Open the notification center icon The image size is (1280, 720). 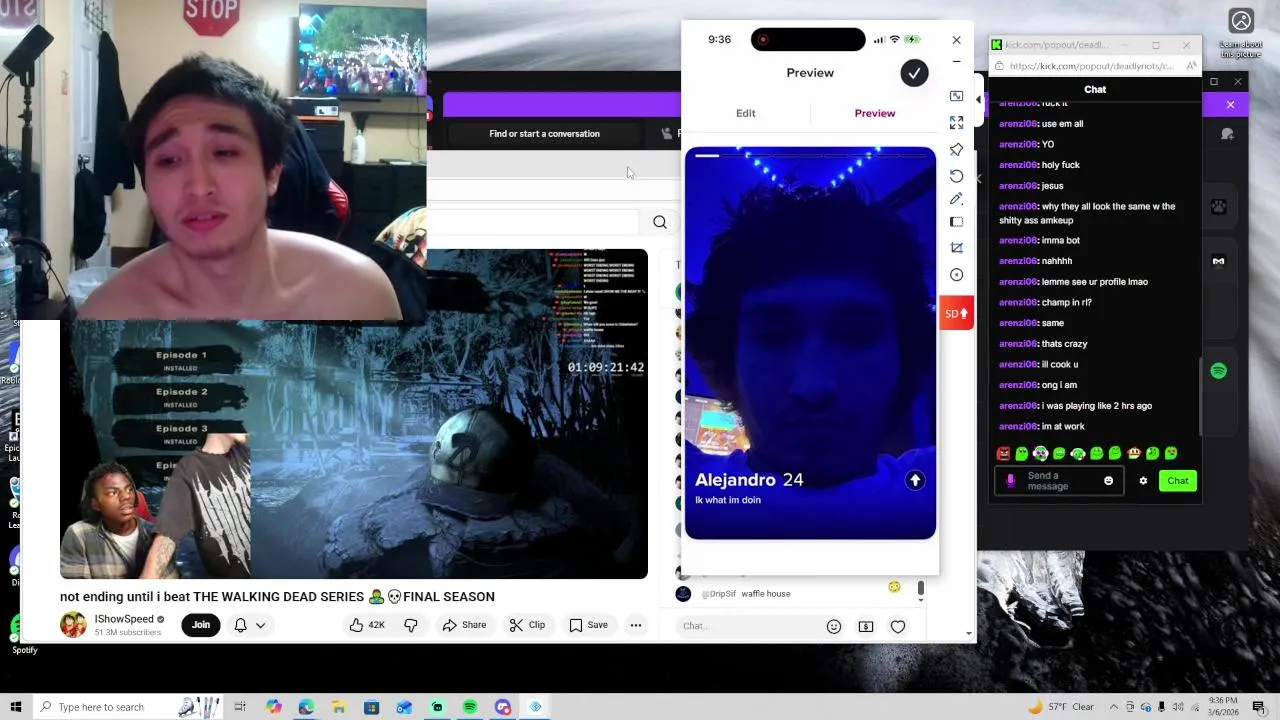click(x=1259, y=707)
